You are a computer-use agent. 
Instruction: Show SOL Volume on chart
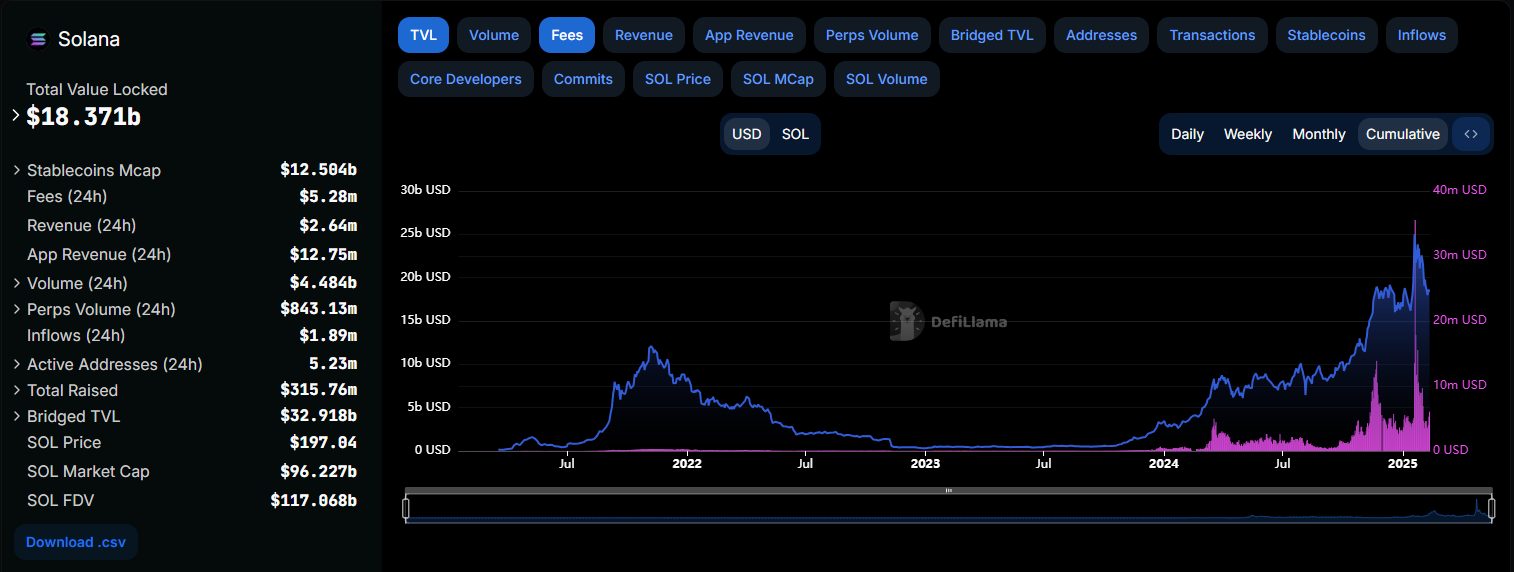[x=887, y=79]
